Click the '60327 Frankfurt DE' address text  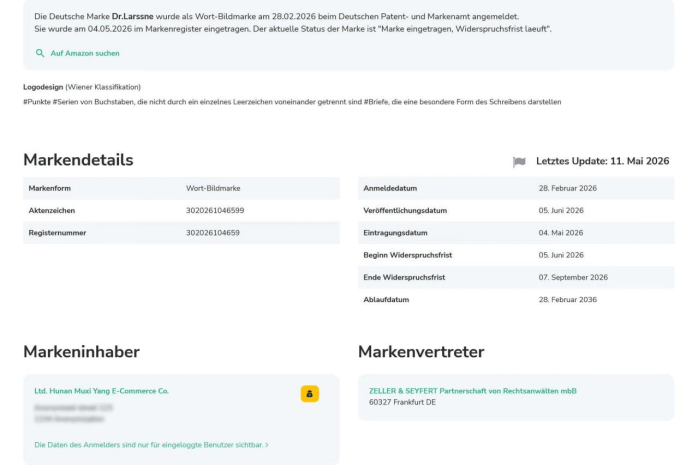[x=402, y=402]
